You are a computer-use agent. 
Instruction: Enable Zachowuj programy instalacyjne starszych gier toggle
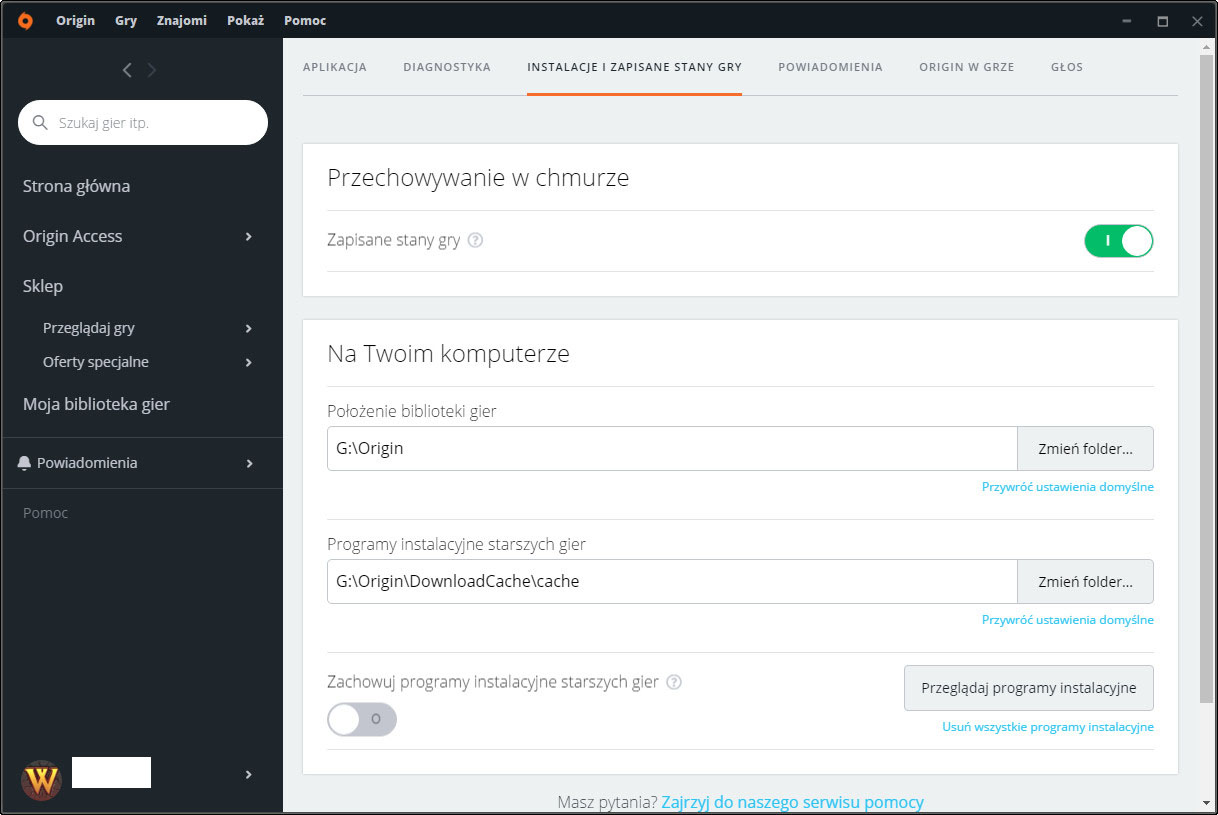point(362,719)
